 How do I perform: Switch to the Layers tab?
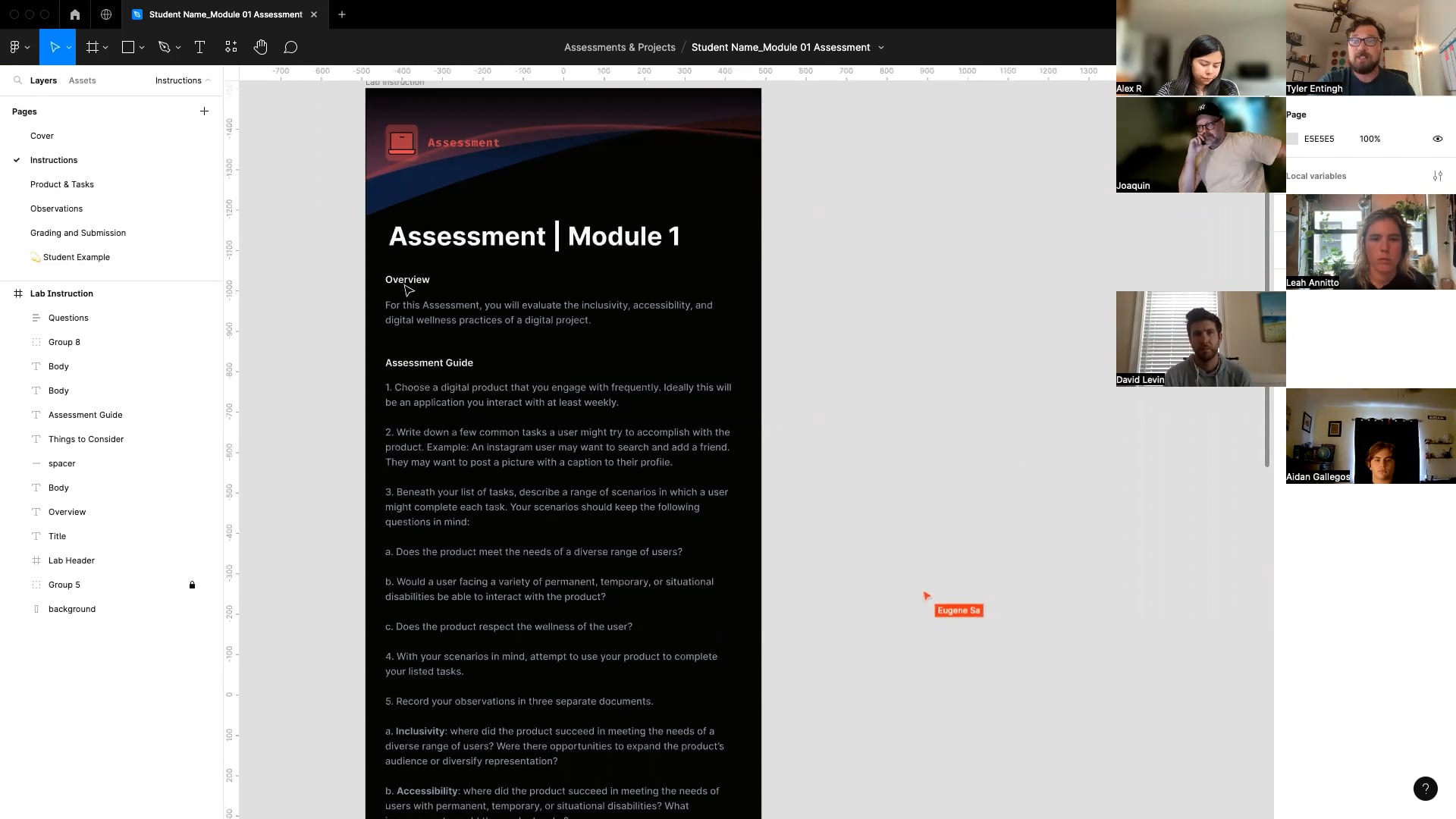coord(43,80)
